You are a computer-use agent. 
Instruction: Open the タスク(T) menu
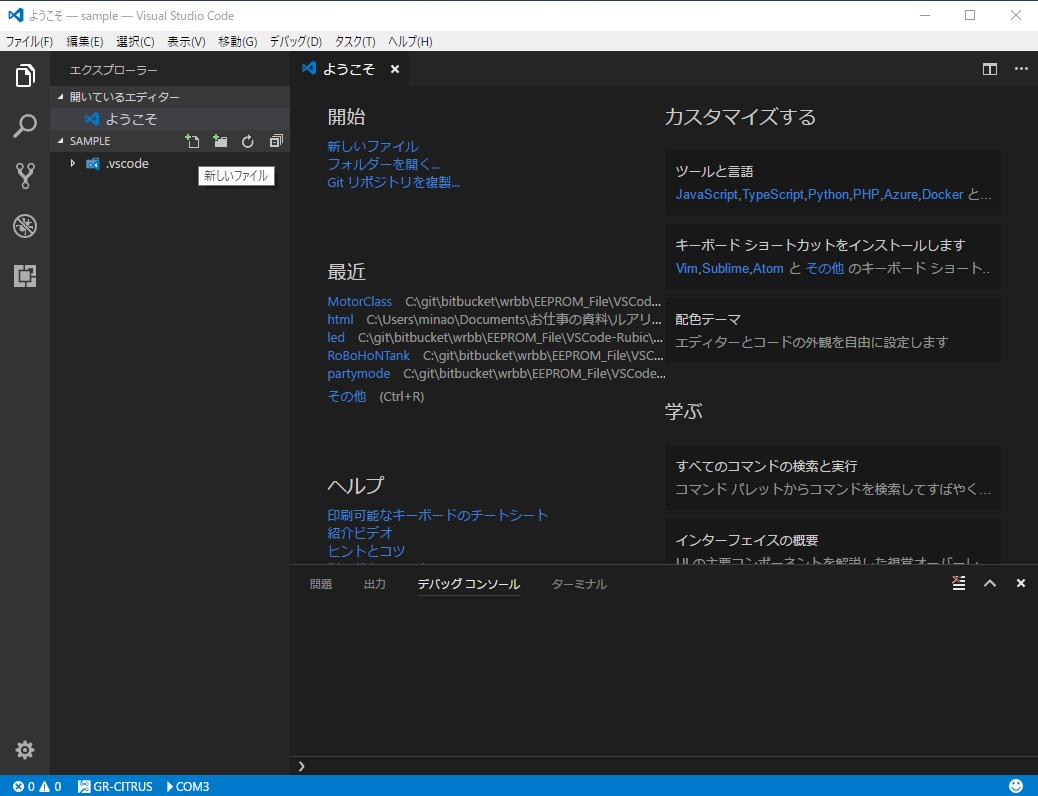pos(355,42)
